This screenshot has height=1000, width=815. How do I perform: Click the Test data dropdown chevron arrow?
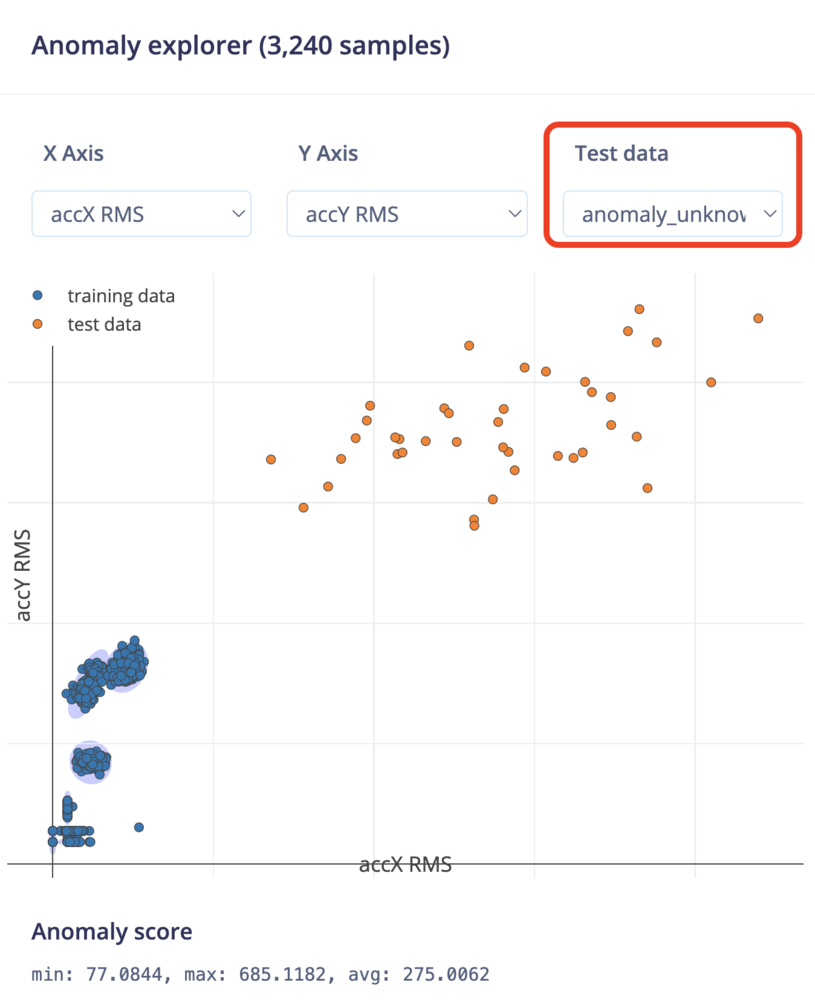click(x=770, y=214)
